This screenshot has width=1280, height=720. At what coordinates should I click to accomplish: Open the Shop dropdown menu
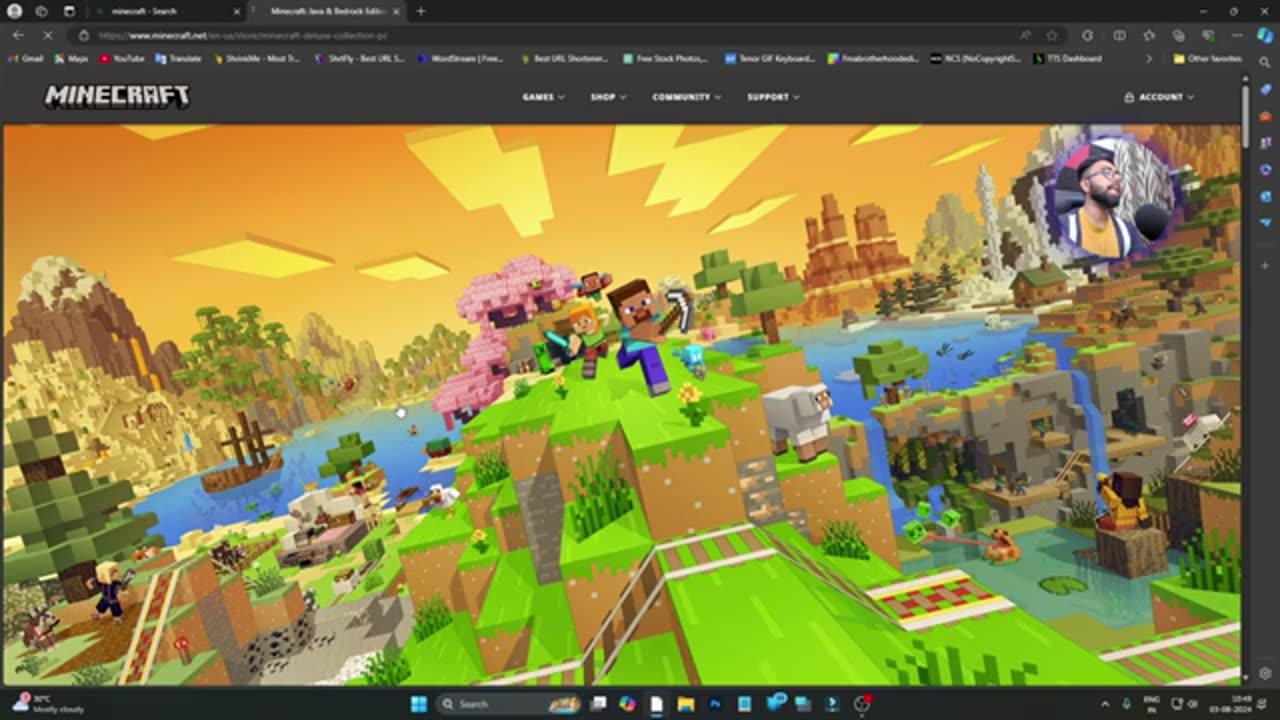coord(608,97)
